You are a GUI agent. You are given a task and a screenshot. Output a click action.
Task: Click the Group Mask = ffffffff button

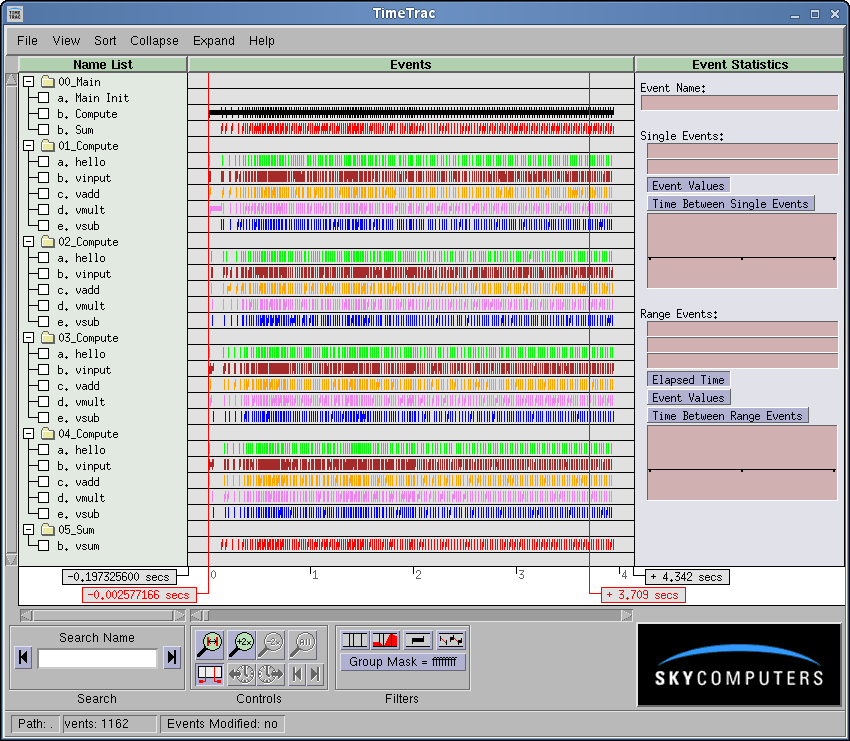click(x=403, y=662)
